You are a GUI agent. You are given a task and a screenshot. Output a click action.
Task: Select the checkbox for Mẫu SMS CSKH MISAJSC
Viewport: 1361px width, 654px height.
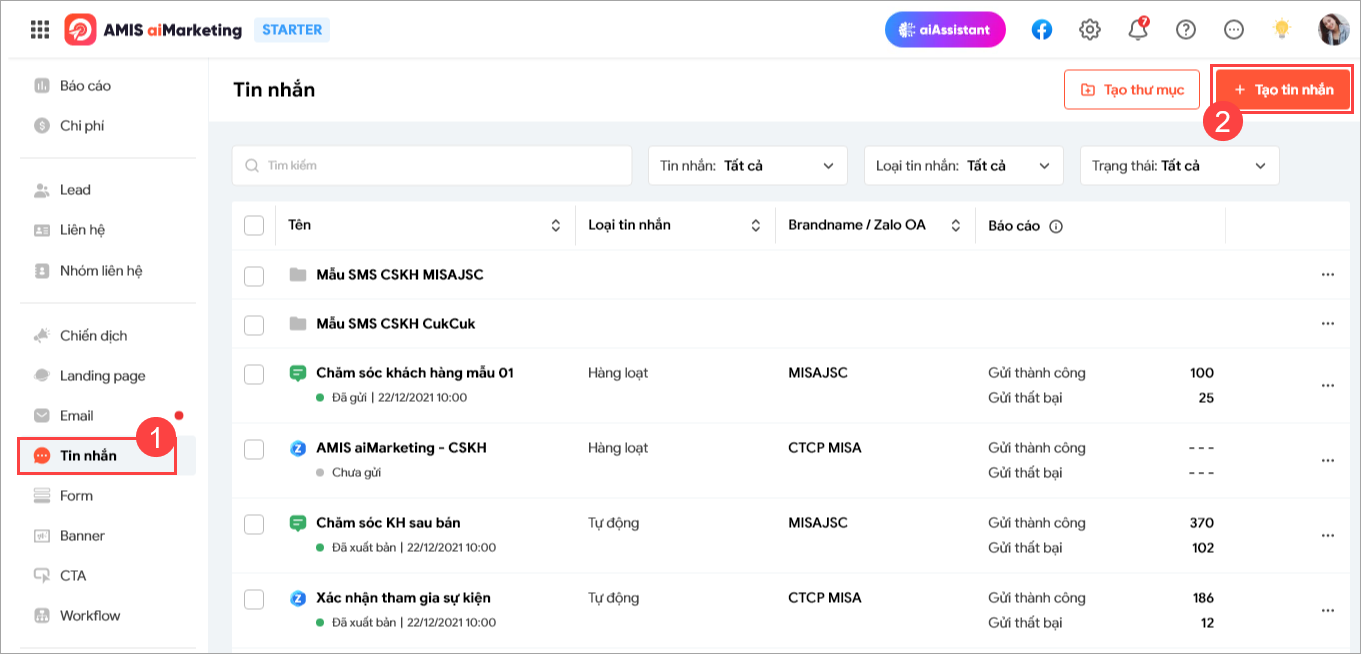tap(253, 275)
